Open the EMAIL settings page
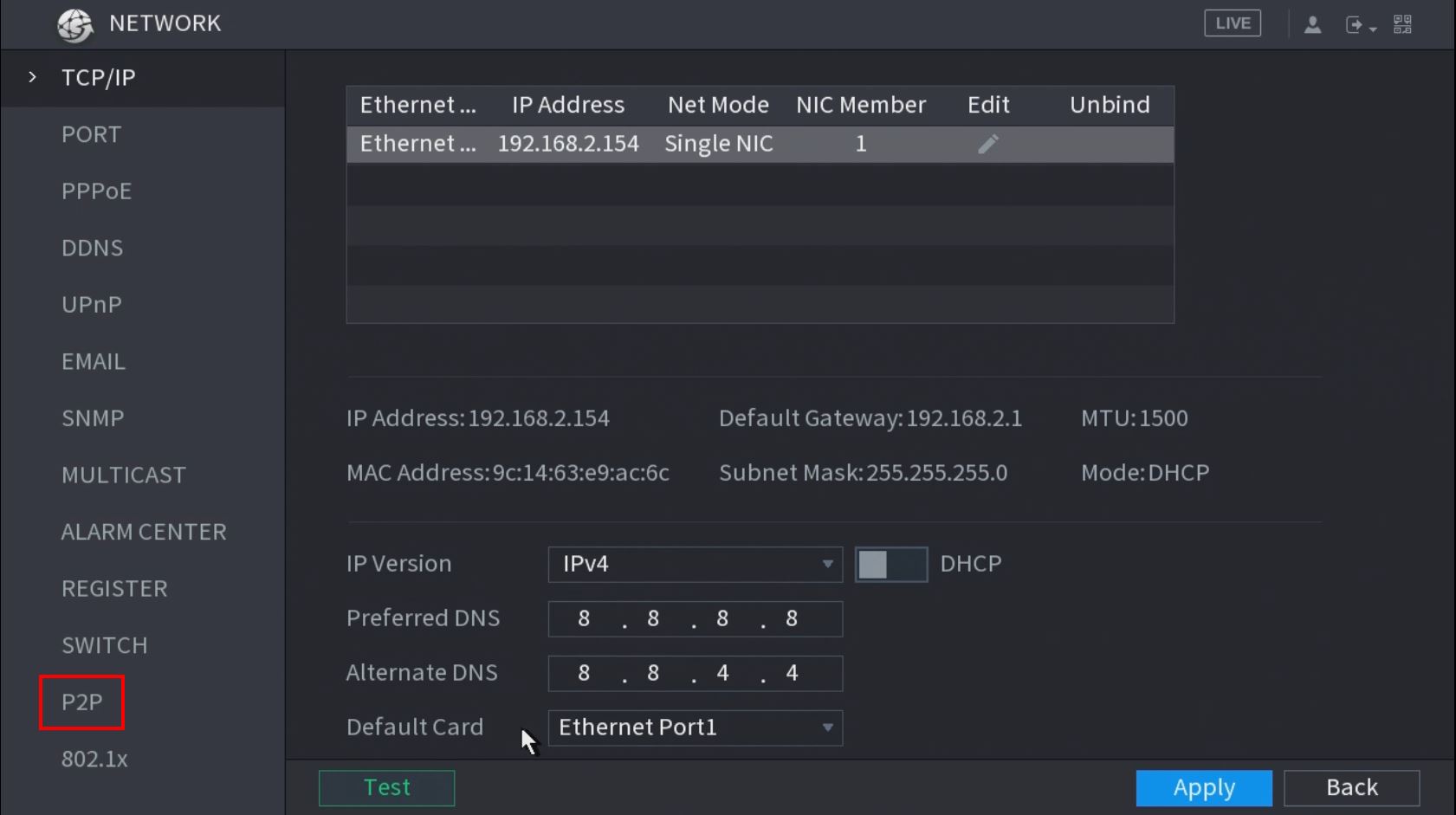This screenshot has height=815, width=1456. click(94, 361)
